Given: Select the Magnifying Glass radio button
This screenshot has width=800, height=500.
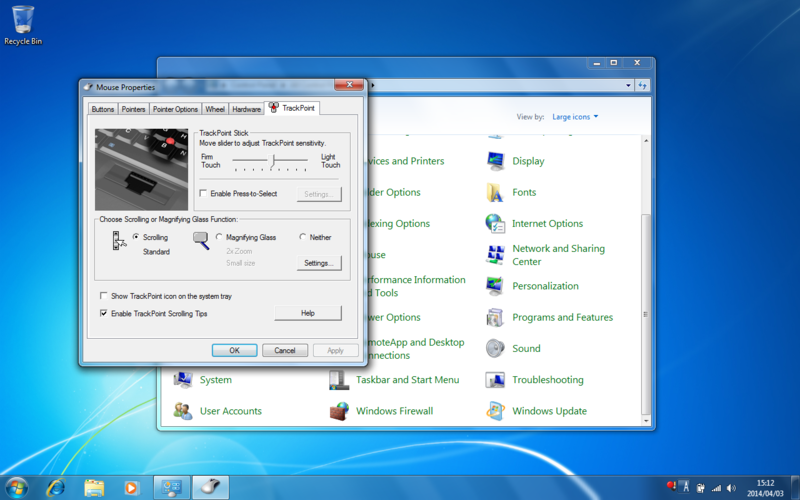Looking at the screenshot, I should coord(219,237).
